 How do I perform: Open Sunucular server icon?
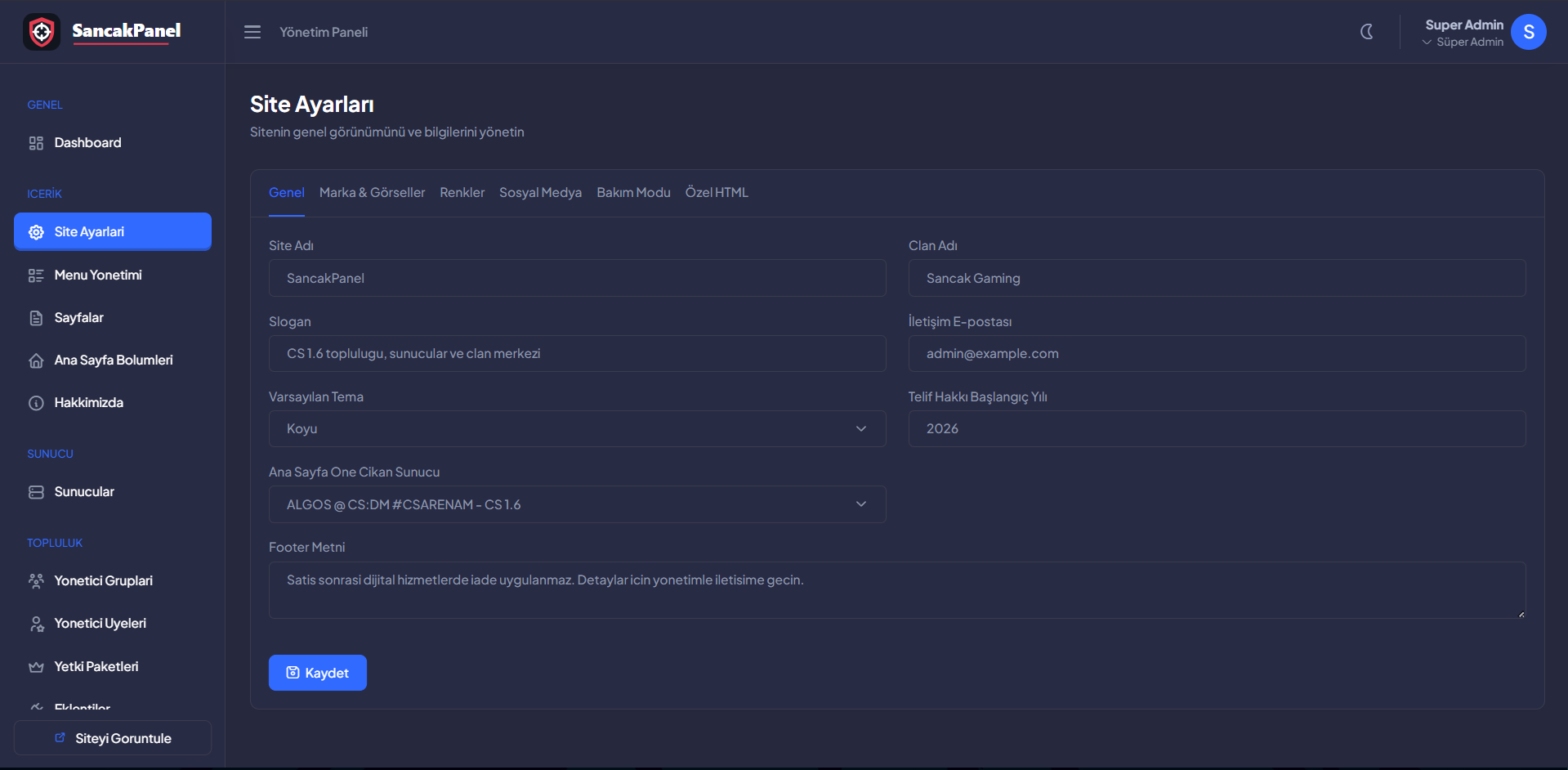point(36,492)
